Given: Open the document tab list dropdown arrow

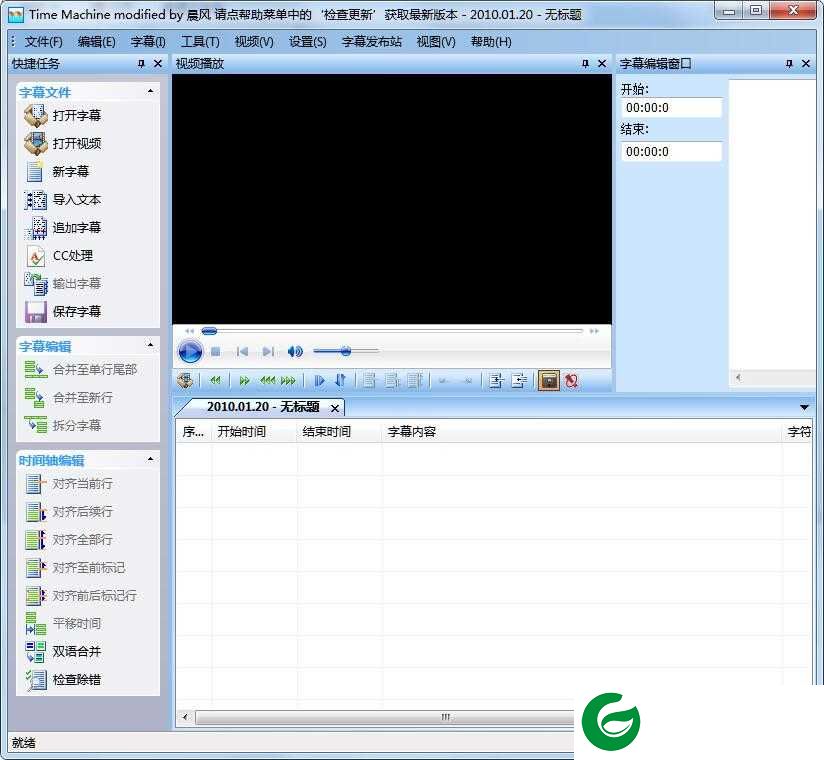Looking at the screenshot, I should [x=804, y=407].
